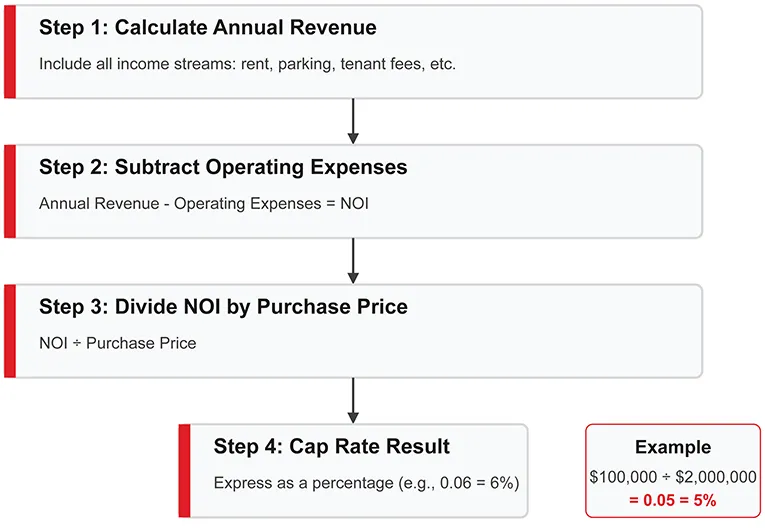Select the Step 4: Cap Rate Result heading
The width and height of the screenshot is (765, 530).
(331, 446)
